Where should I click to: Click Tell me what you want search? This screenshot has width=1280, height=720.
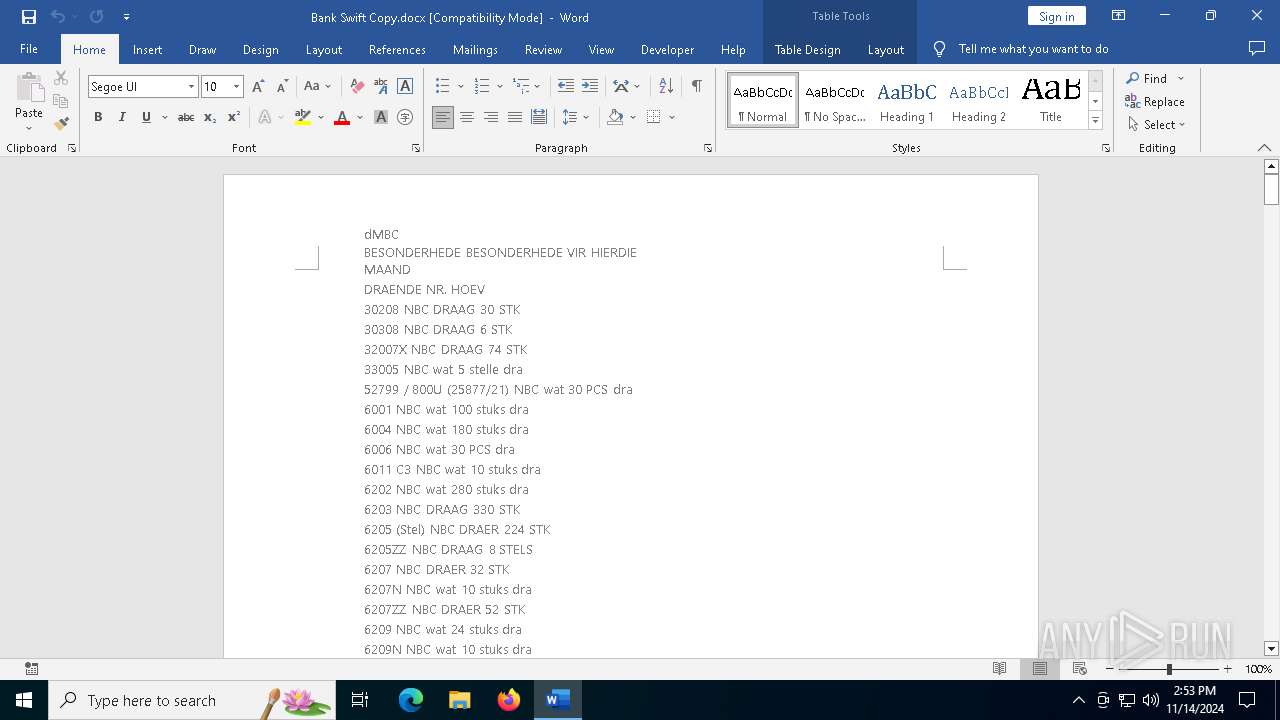coord(1033,49)
